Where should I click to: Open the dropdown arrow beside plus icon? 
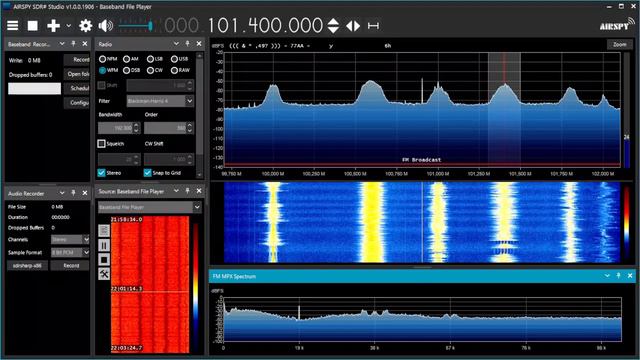coord(69,26)
